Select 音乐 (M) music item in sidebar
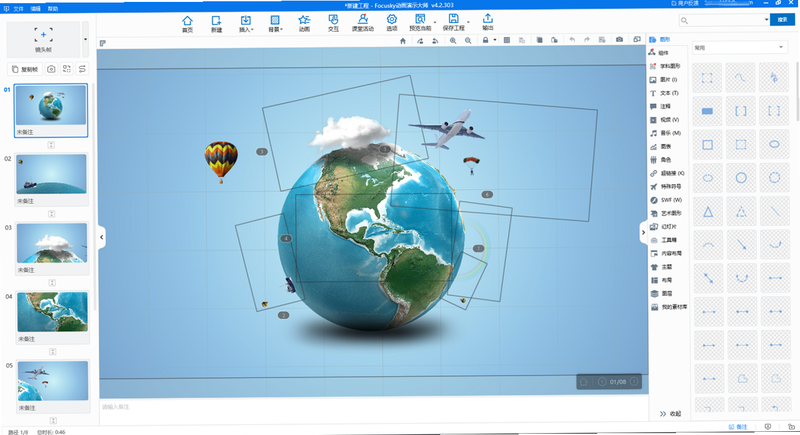 tap(665, 133)
